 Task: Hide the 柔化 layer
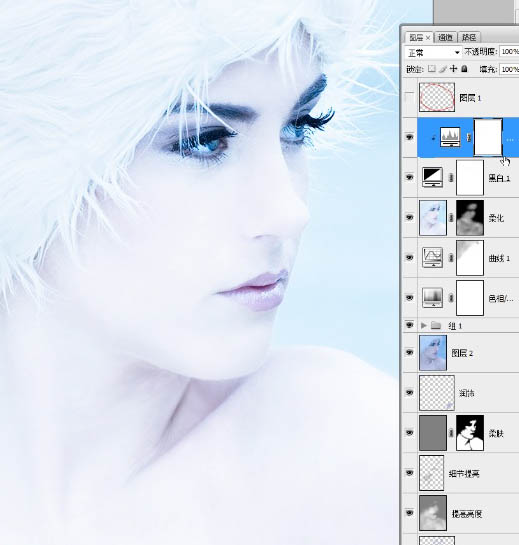coord(409,217)
